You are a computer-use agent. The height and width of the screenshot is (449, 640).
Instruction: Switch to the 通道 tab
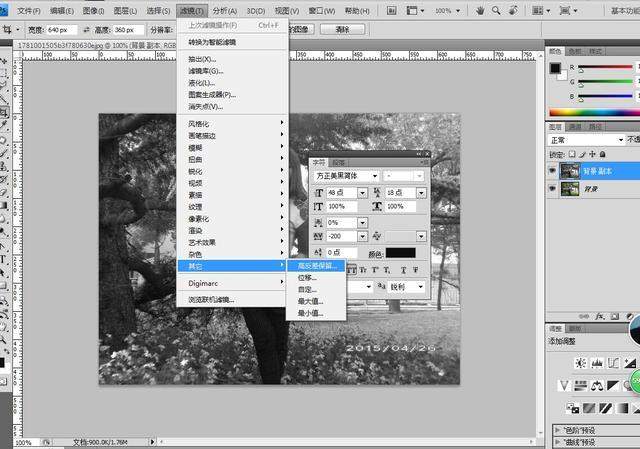575,127
